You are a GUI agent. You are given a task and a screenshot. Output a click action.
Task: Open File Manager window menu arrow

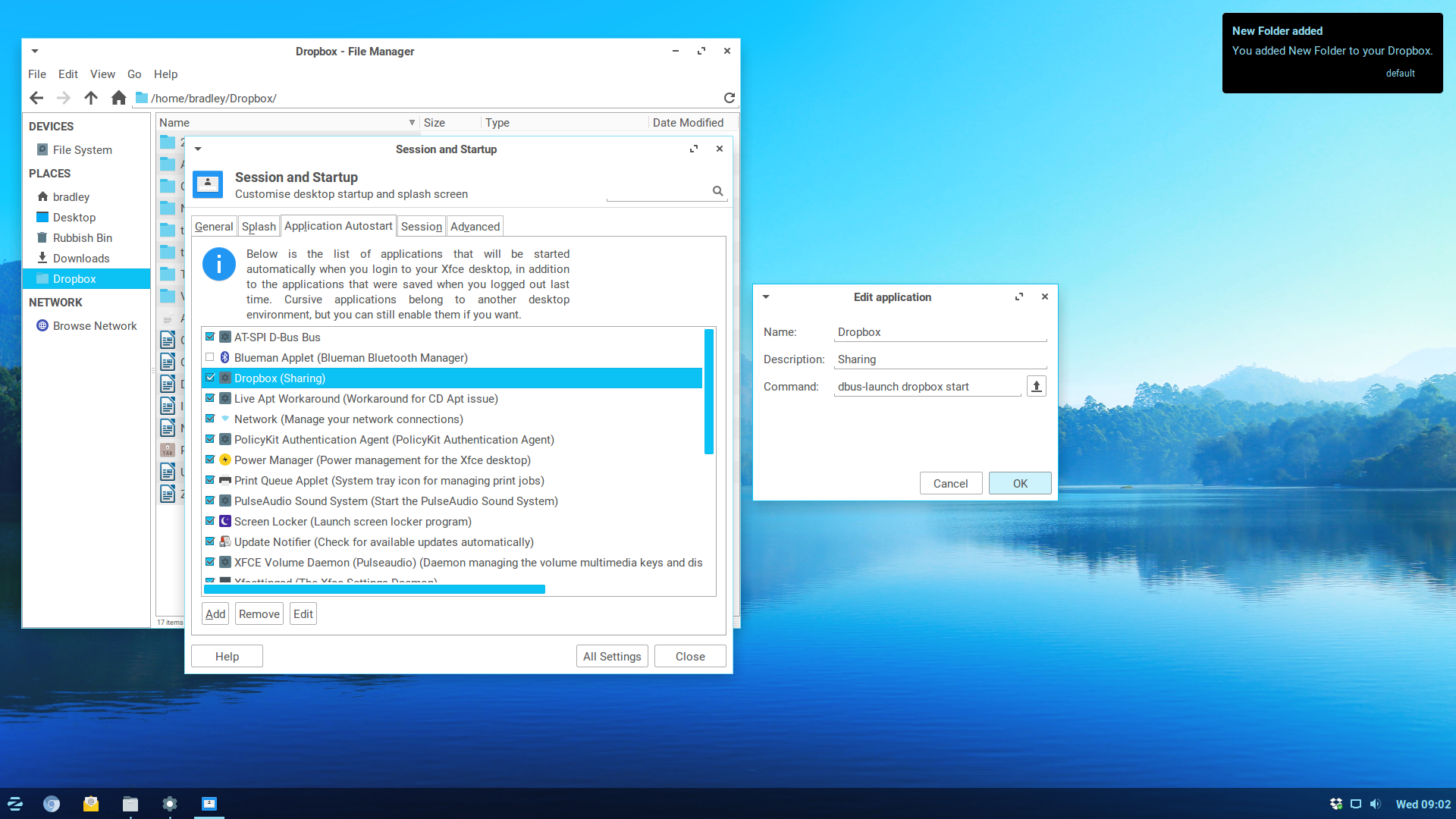pos(35,52)
